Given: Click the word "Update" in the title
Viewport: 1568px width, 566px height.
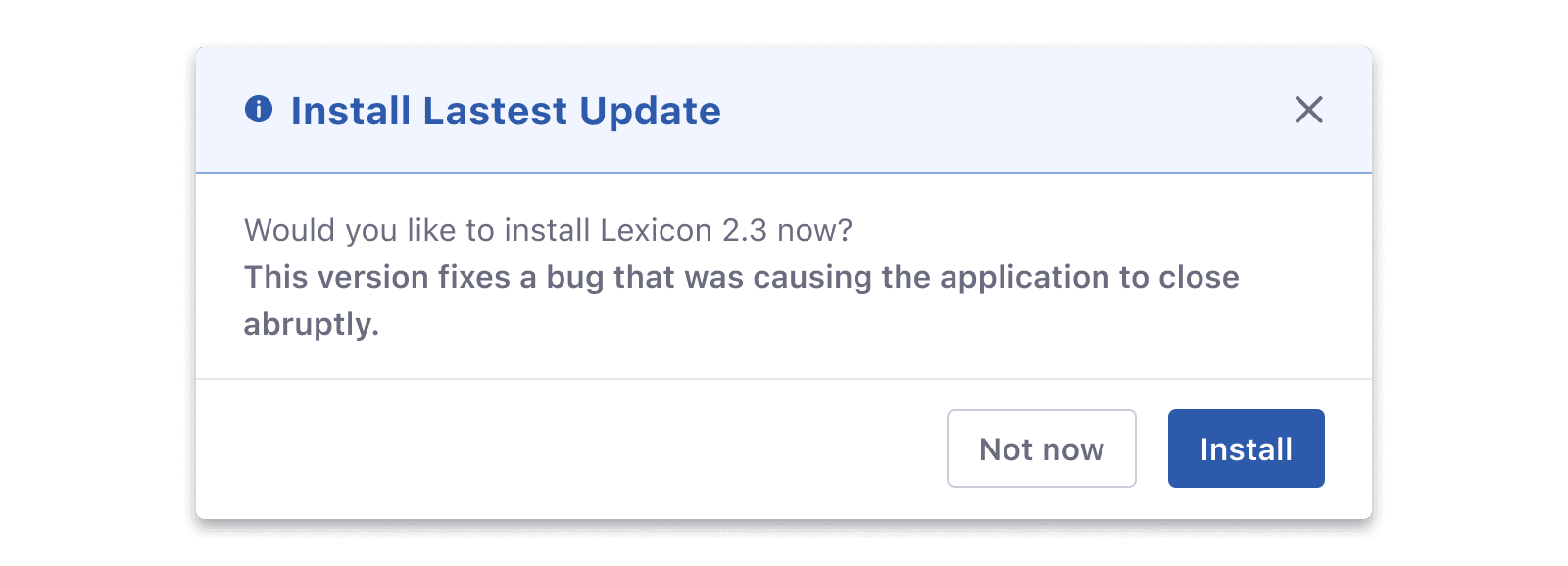Looking at the screenshot, I should 650,111.
